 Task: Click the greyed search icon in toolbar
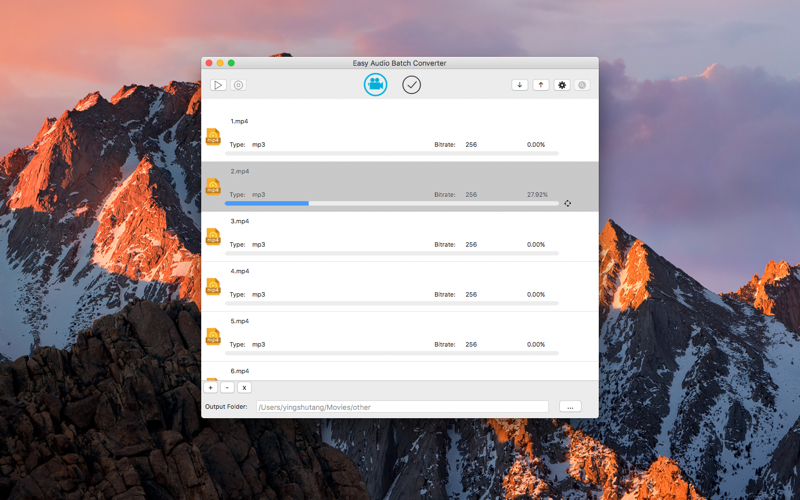pos(582,85)
